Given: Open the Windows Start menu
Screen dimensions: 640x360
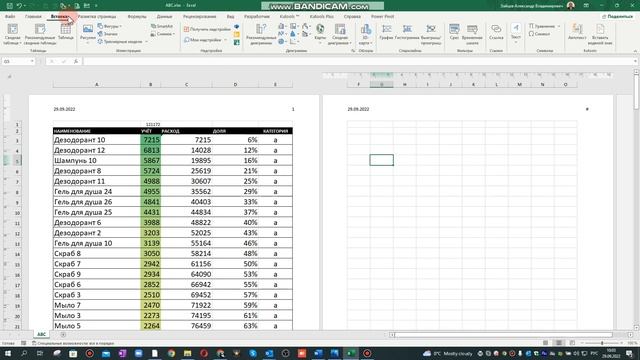Looking at the screenshot, I should pyautogui.click(x=8, y=353).
